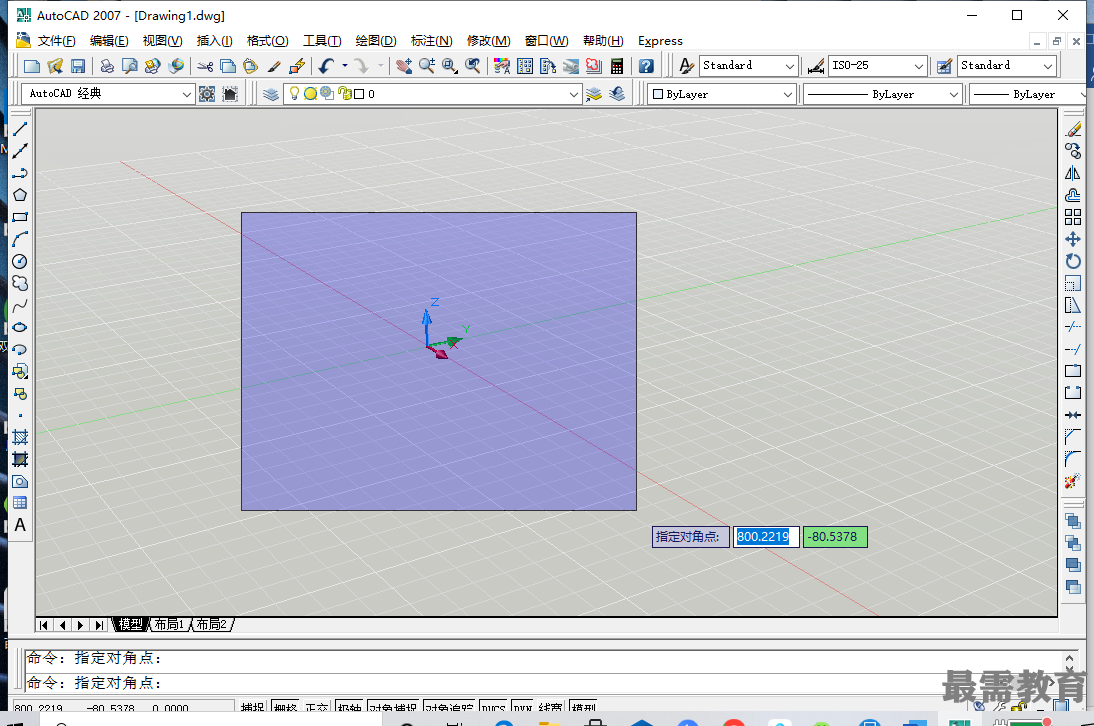Expand the layer 0 dropdown list
The height and width of the screenshot is (726, 1094).
(x=574, y=94)
